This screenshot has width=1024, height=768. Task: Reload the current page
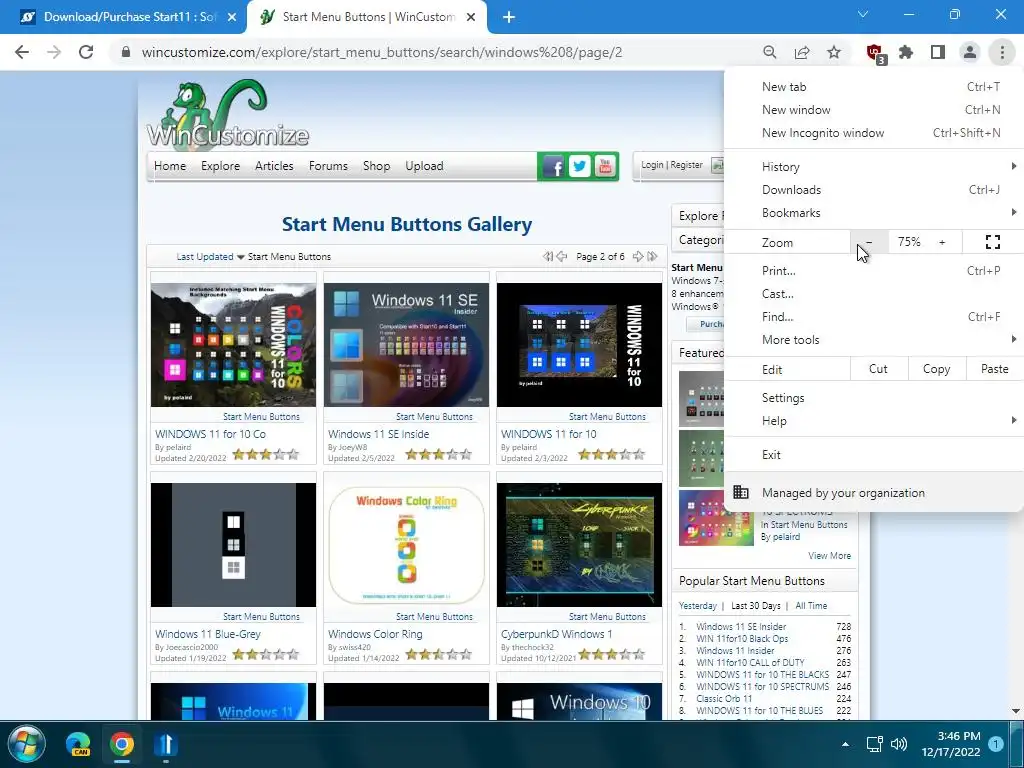click(x=86, y=52)
